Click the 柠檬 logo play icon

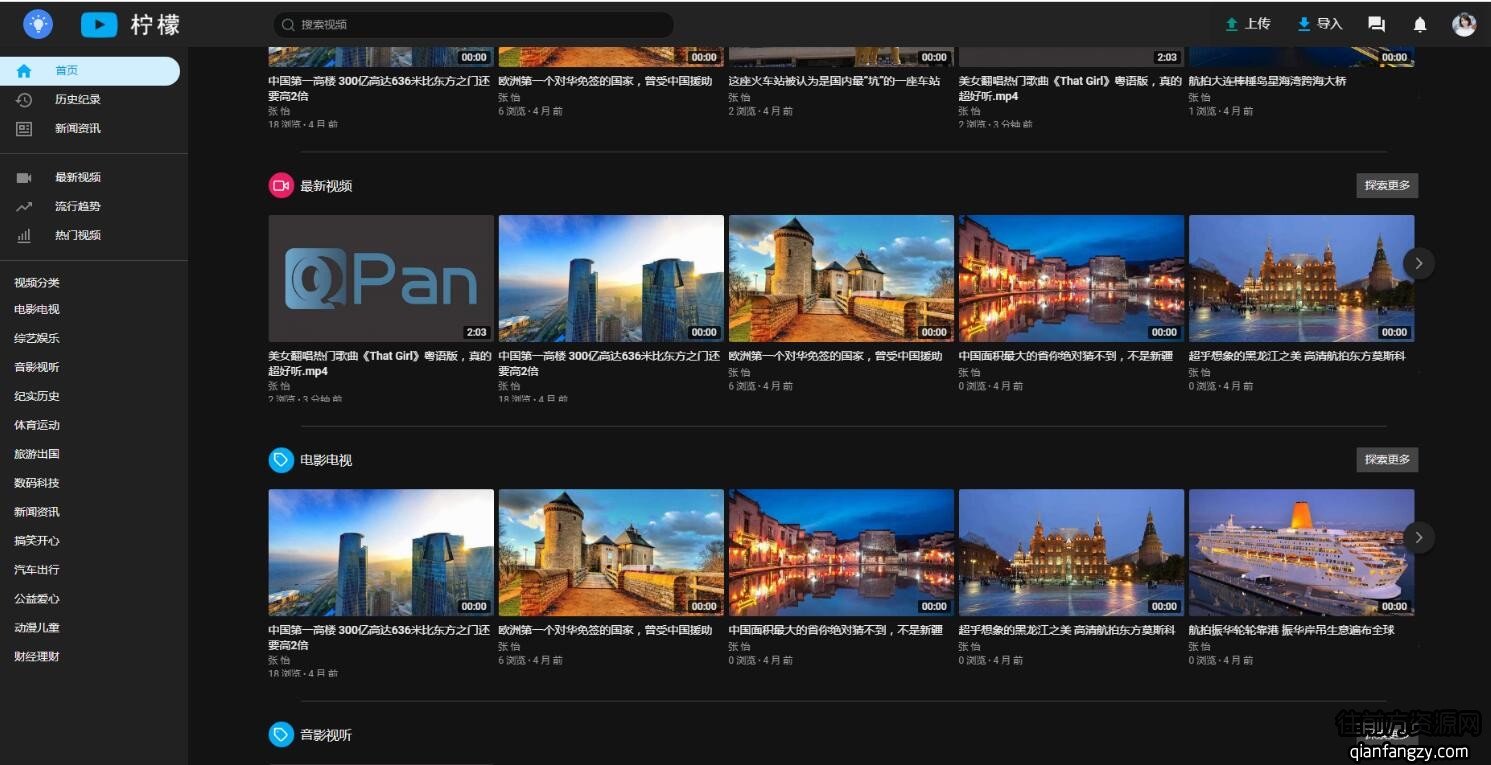click(x=99, y=24)
